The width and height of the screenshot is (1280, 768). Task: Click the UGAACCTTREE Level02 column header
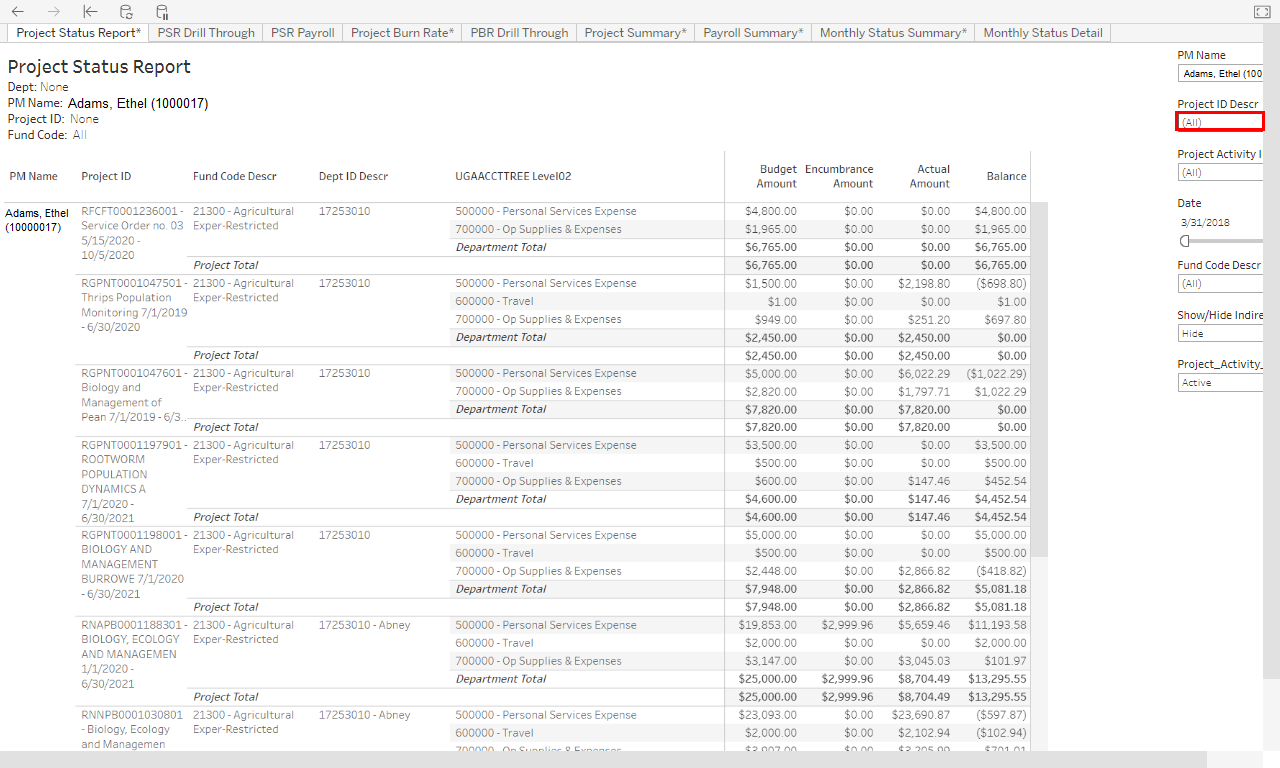coord(513,176)
